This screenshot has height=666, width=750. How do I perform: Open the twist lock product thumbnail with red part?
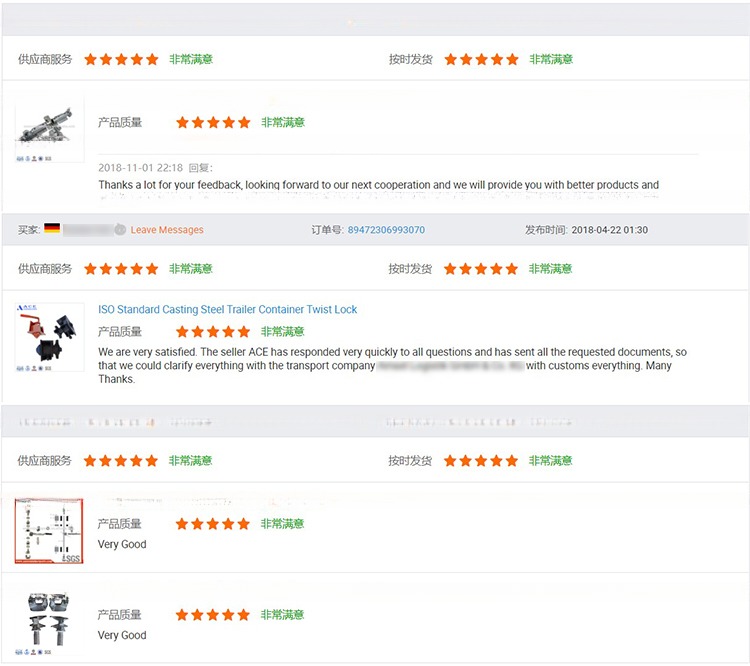click(x=50, y=341)
